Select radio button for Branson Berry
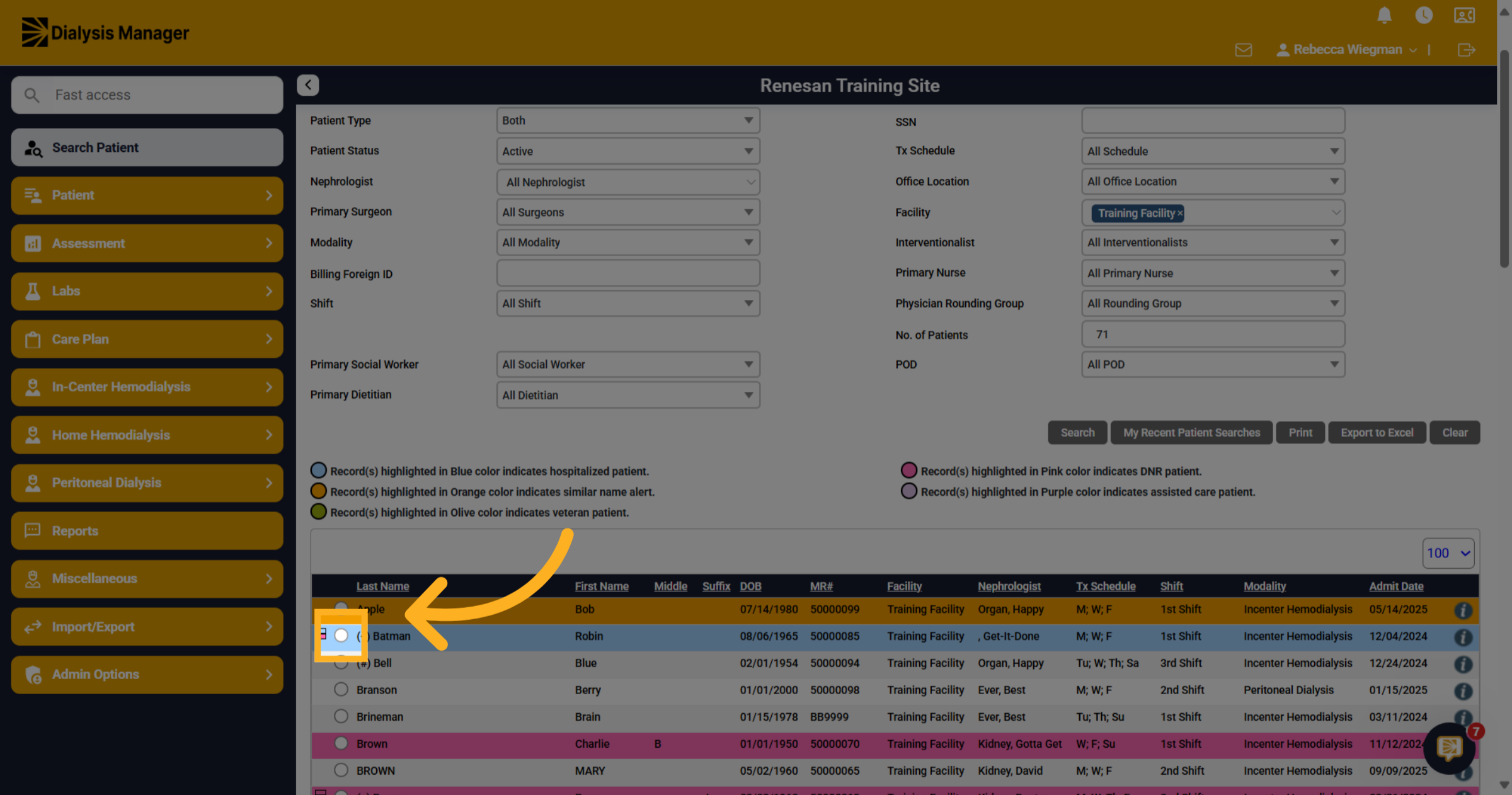 (341, 689)
